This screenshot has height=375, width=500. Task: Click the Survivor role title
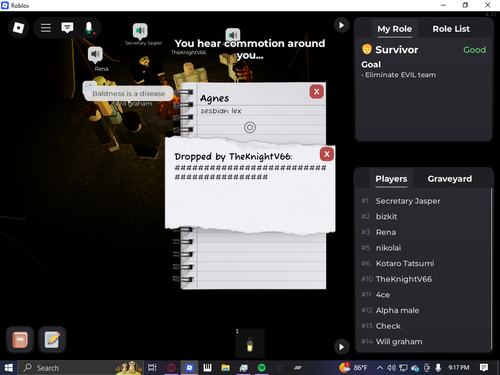(x=396, y=50)
